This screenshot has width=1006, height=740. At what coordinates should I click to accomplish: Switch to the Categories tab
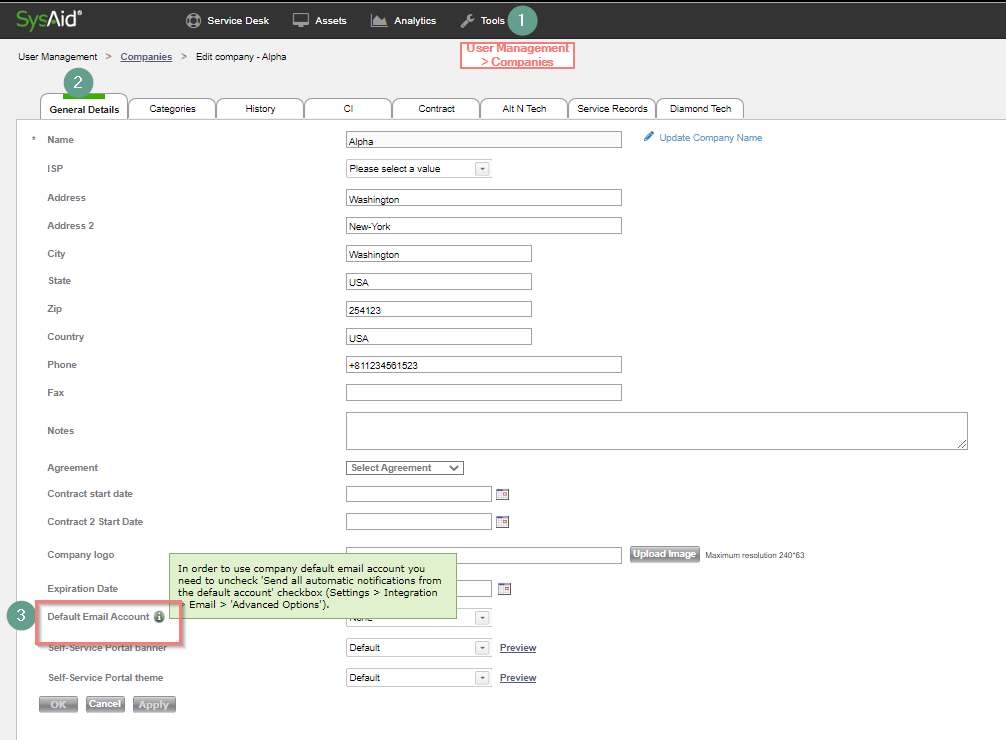click(x=172, y=108)
